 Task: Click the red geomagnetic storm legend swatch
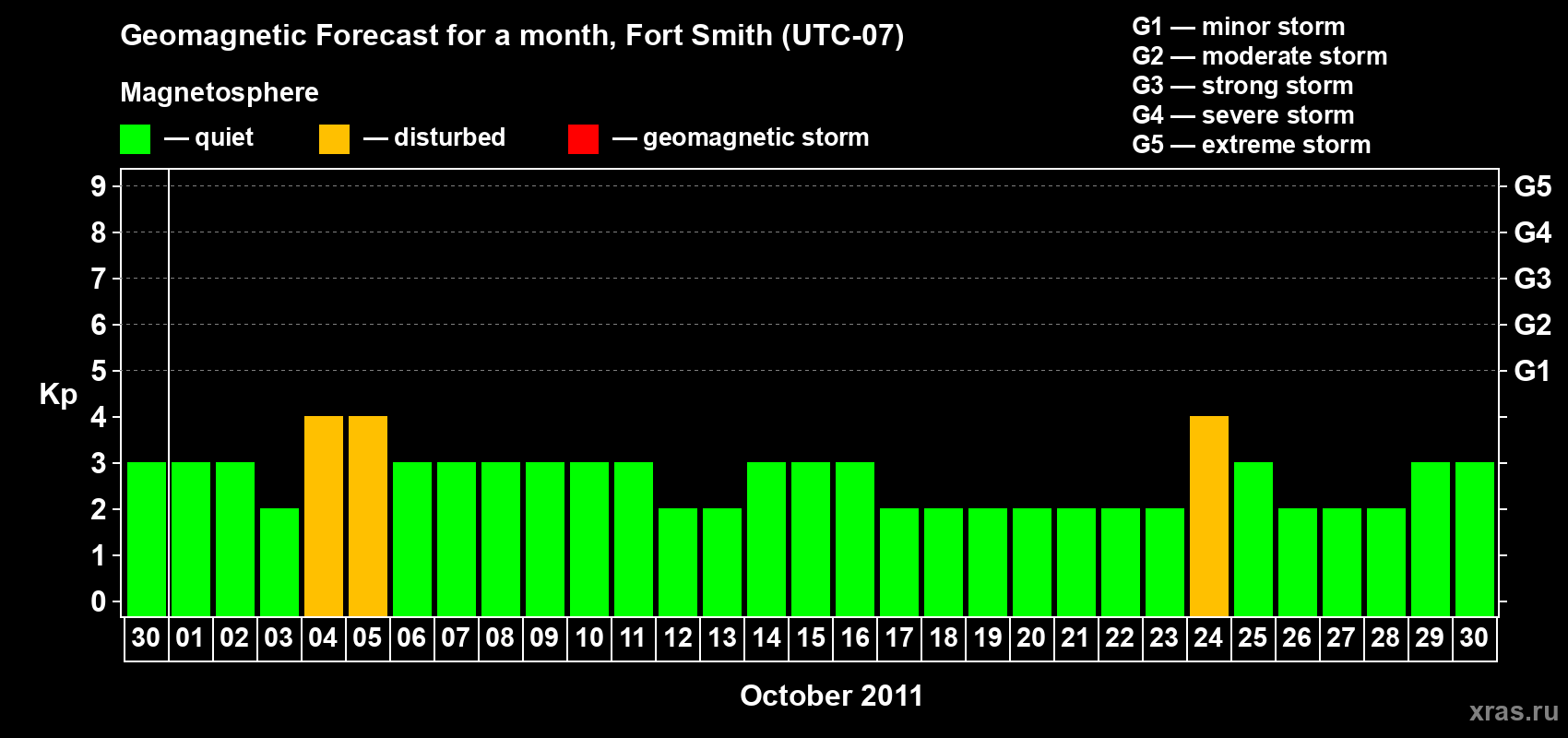[583, 139]
